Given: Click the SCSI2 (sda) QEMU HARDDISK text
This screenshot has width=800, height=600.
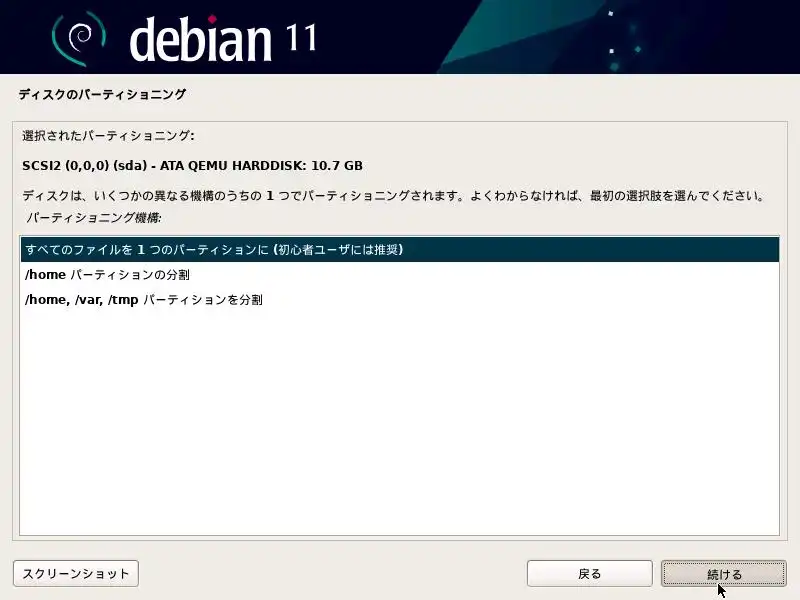Looking at the screenshot, I should [192, 166].
